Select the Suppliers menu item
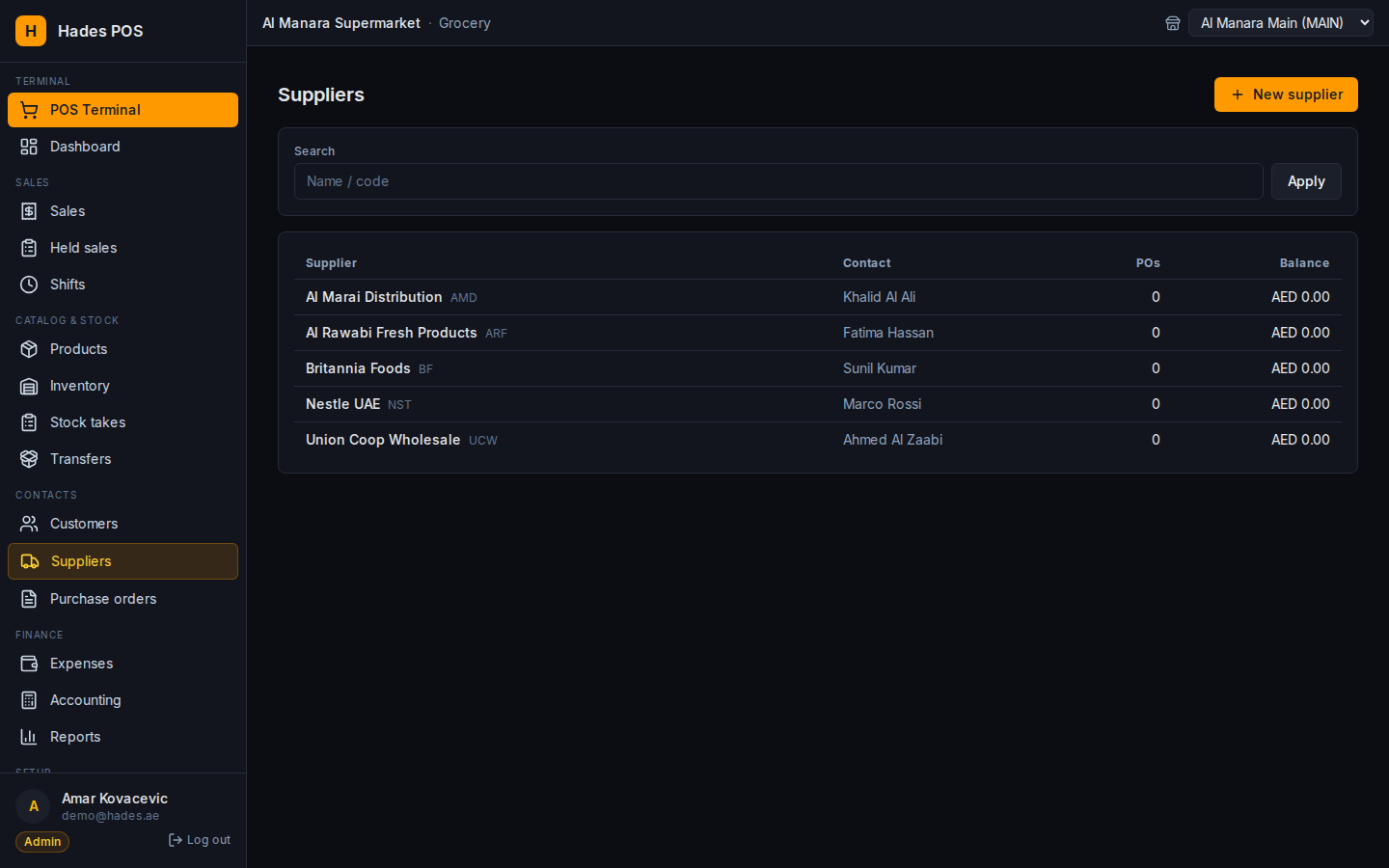The image size is (1389, 868). pos(123,561)
